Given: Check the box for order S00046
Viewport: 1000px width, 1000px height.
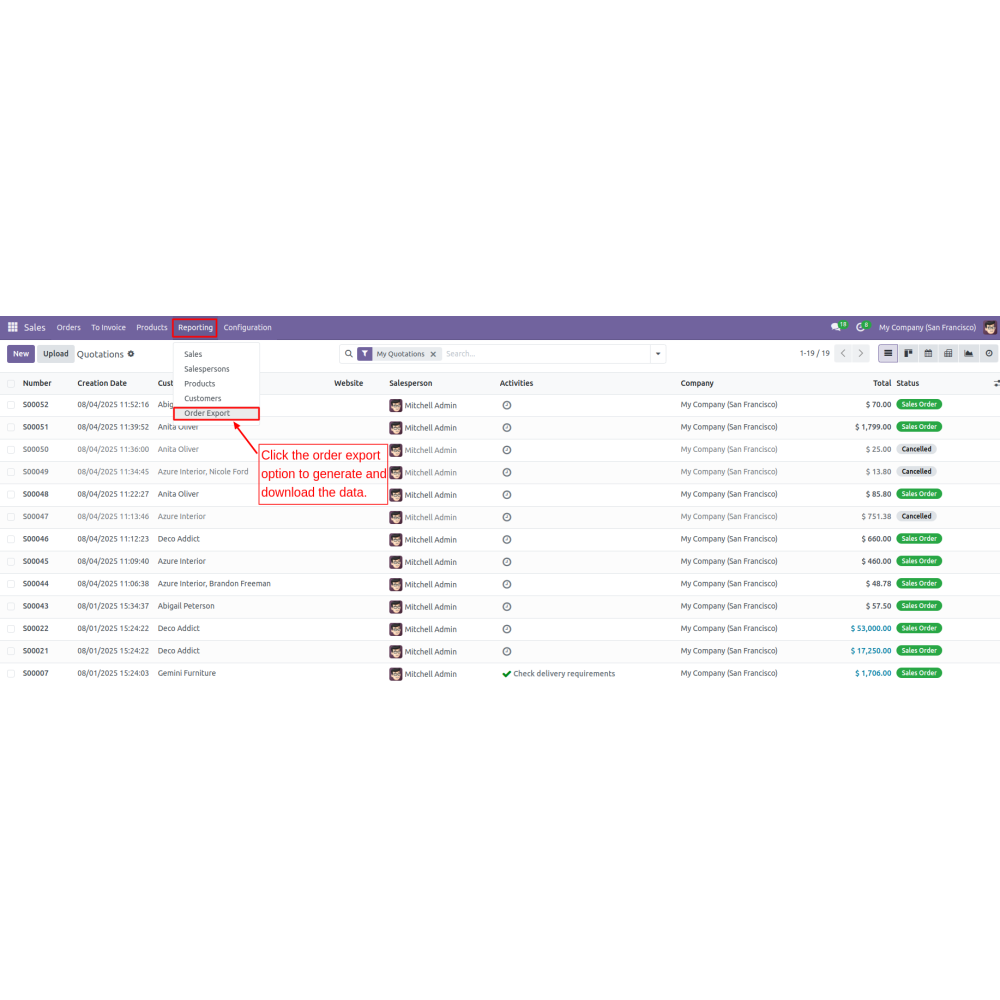Looking at the screenshot, I should 11,539.
